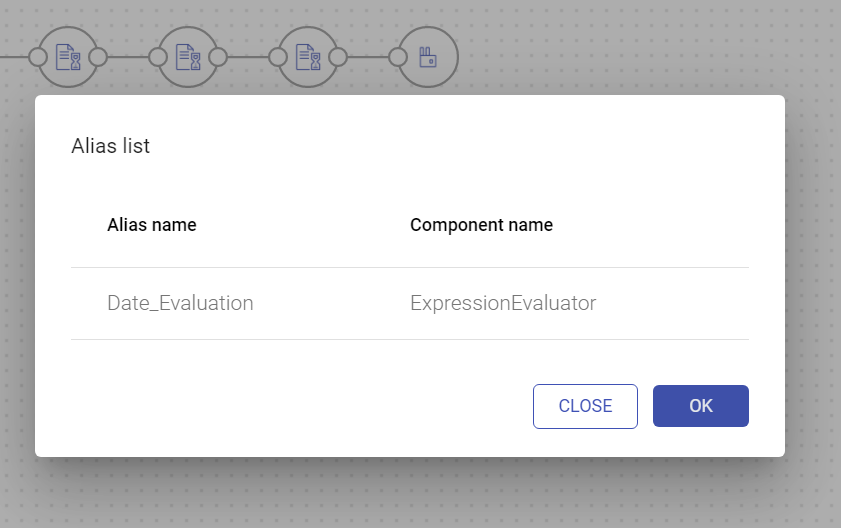Click the Component name column header
841x528 pixels.
point(481,225)
